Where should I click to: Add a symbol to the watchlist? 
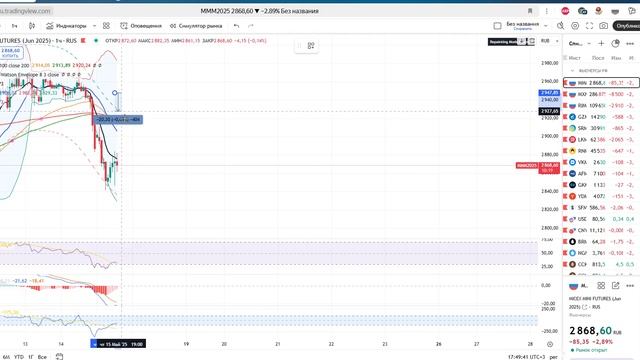(x=601, y=43)
